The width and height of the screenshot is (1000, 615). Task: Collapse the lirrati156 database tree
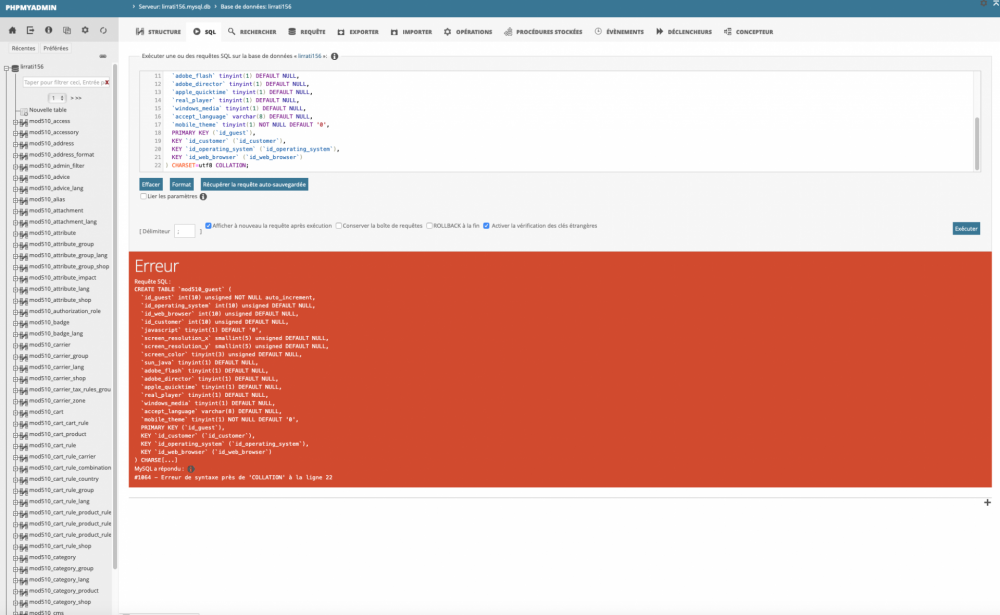6,68
